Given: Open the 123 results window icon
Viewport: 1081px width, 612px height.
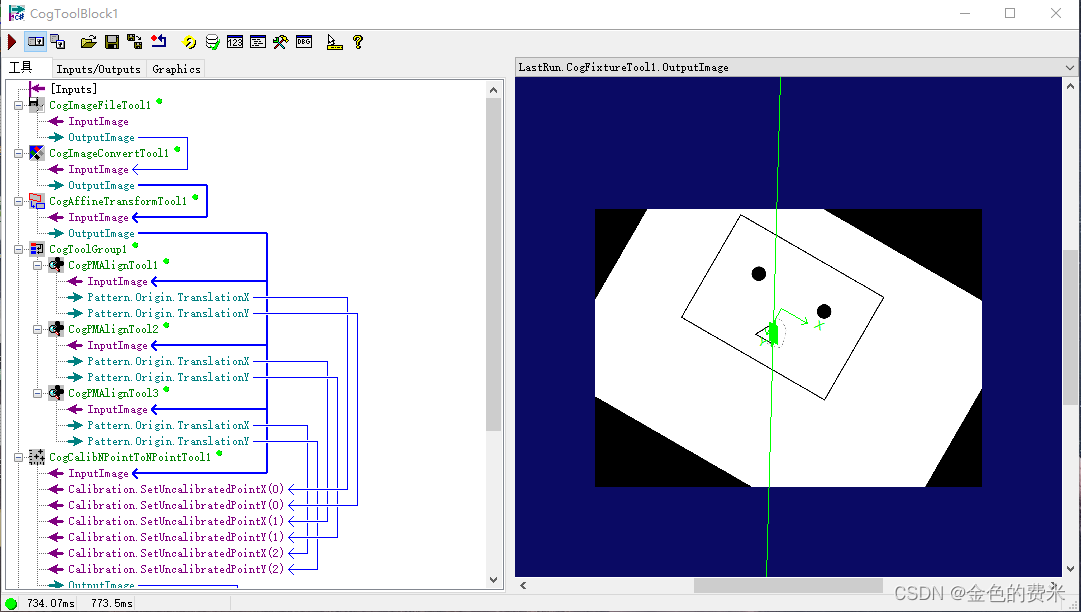Looking at the screenshot, I should point(234,42).
